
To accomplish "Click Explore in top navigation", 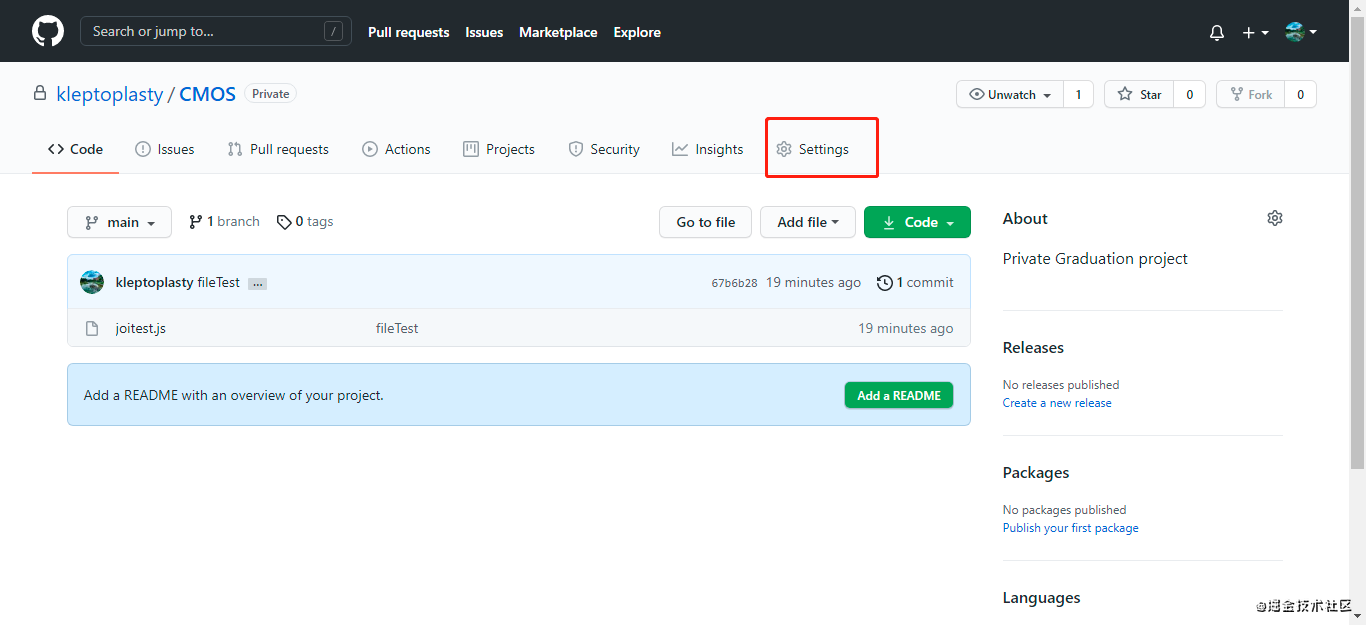I will point(637,32).
